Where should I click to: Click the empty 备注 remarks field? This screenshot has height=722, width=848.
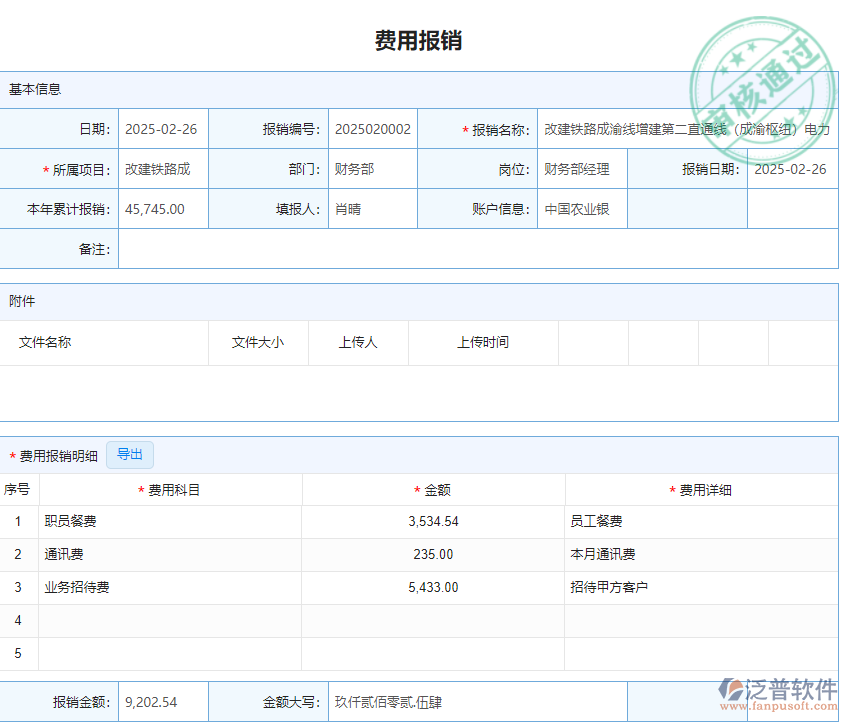(x=480, y=249)
